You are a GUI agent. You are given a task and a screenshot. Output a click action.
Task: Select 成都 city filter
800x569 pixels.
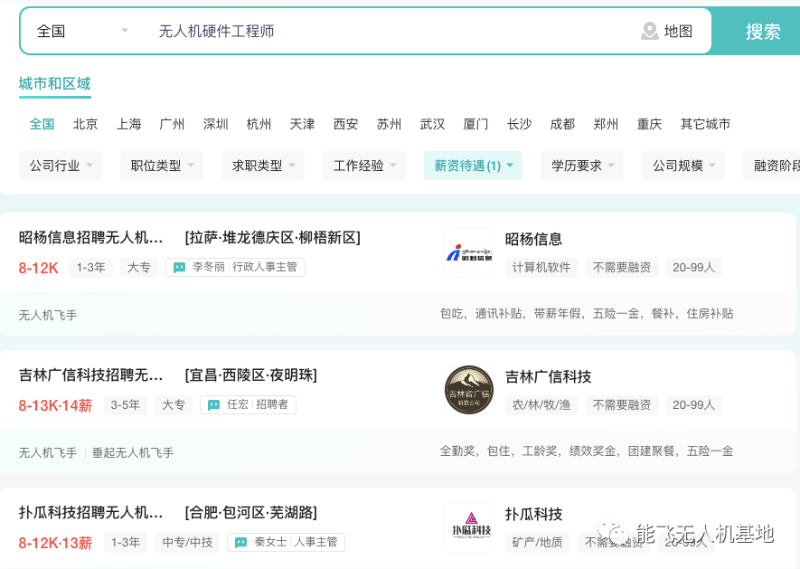coord(562,124)
